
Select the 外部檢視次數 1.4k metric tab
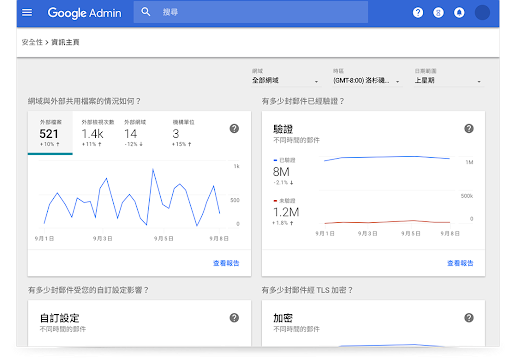pyautogui.click(x=97, y=133)
